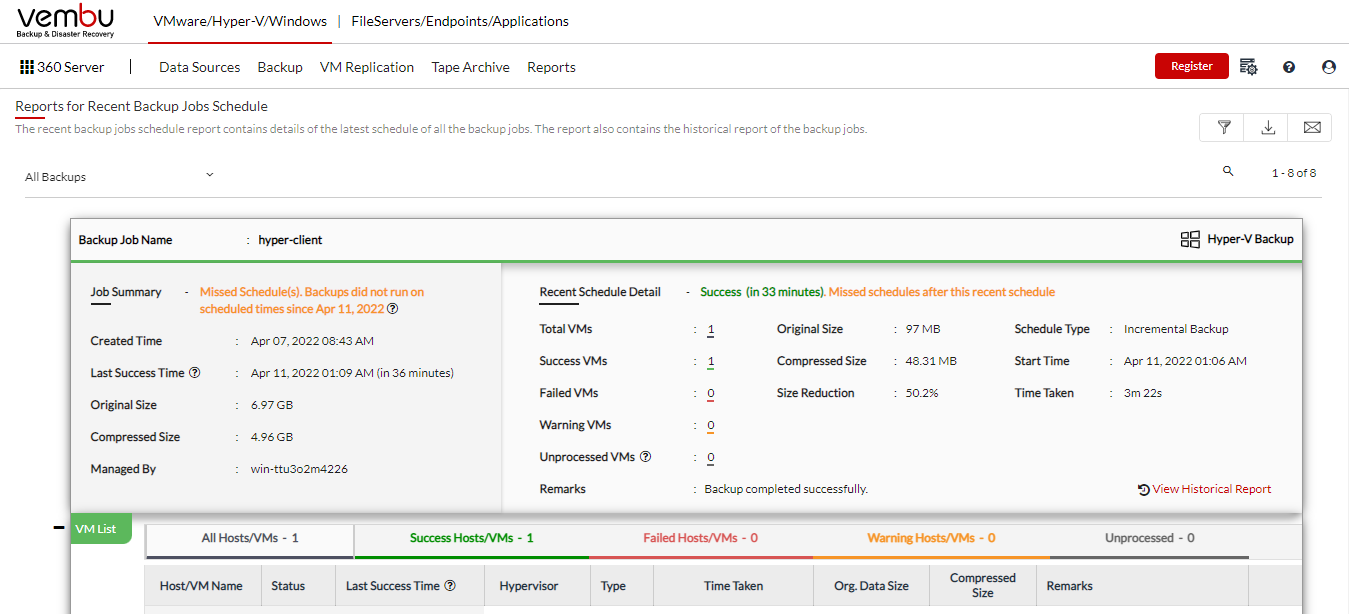Click the history icon near View Historical Report
Image resolution: width=1349 pixels, height=614 pixels.
pos(1144,490)
